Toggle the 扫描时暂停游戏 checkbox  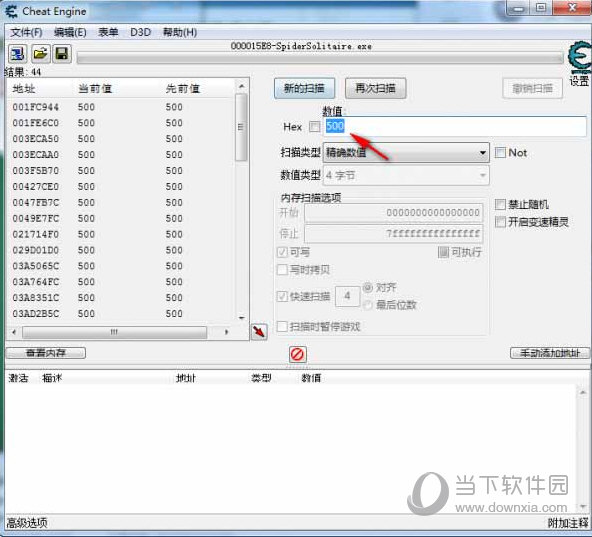[x=282, y=326]
